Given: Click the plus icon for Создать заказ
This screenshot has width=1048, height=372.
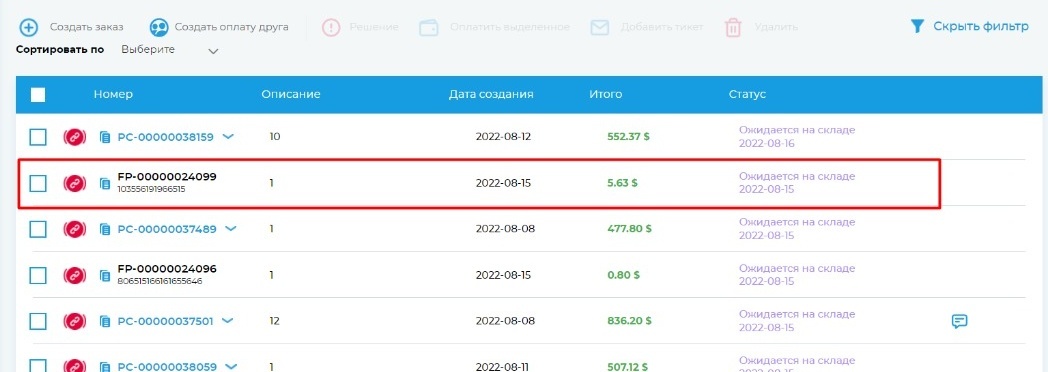Looking at the screenshot, I should coord(29,27).
